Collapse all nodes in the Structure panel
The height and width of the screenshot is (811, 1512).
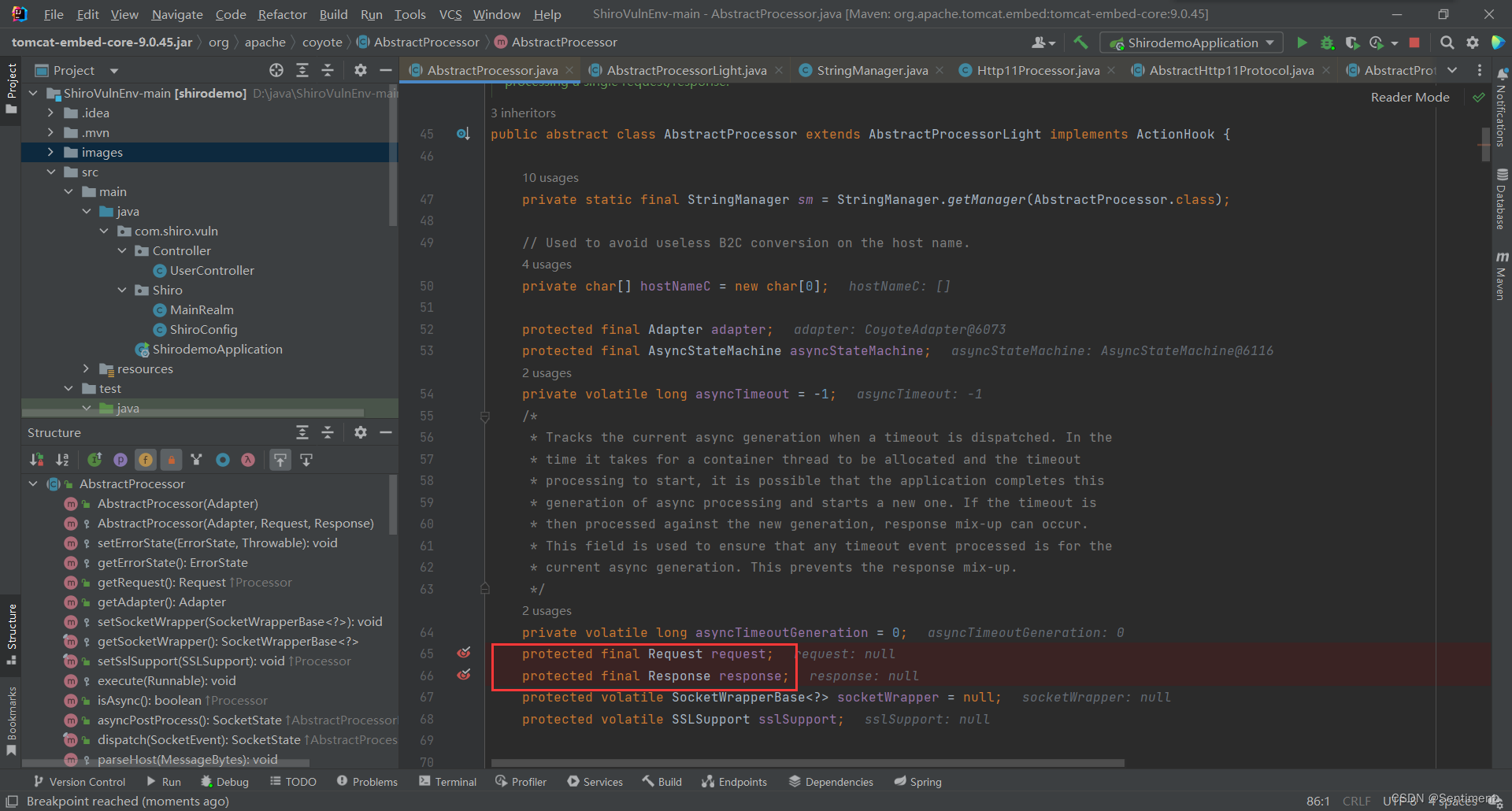(x=328, y=432)
